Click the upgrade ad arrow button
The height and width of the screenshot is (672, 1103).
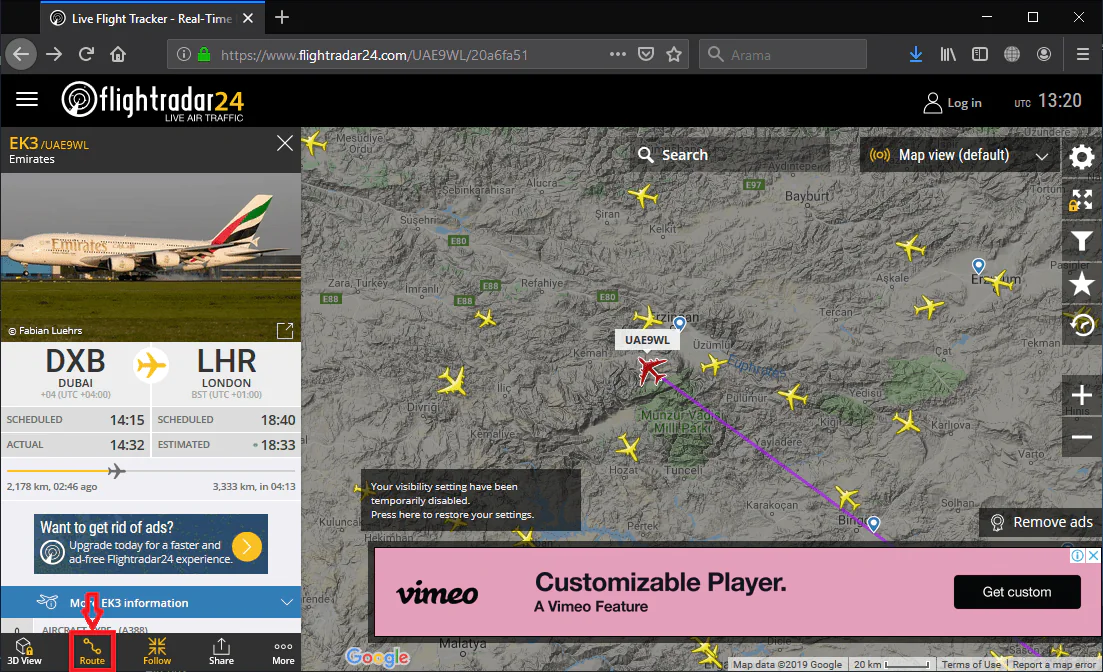point(247,546)
